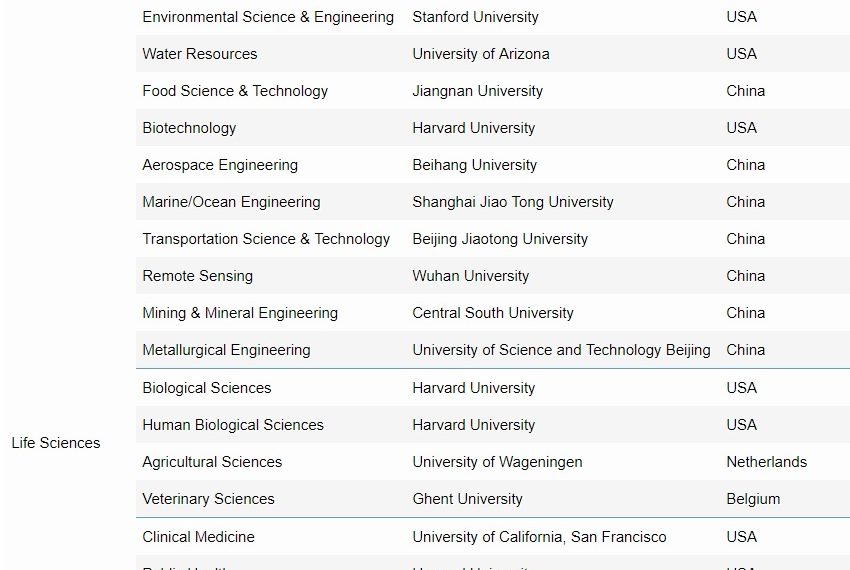The width and height of the screenshot is (850, 570).
Task: Click Transportation Science & Technology subject
Action: coord(266,239)
